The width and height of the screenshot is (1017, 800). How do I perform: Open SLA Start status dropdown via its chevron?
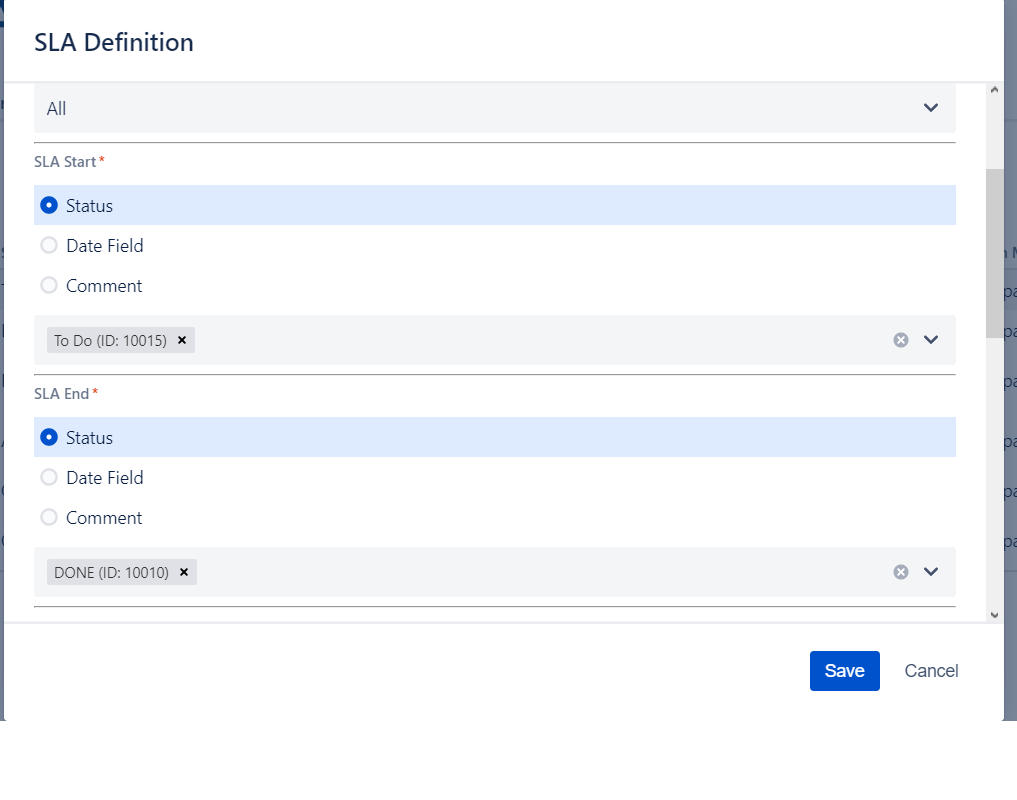pyautogui.click(x=931, y=340)
